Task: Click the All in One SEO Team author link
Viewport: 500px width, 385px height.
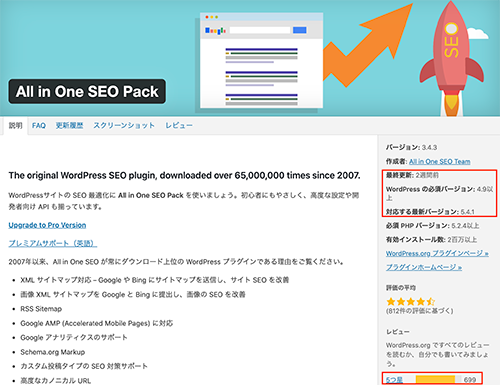Action: [x=440, y=162]
